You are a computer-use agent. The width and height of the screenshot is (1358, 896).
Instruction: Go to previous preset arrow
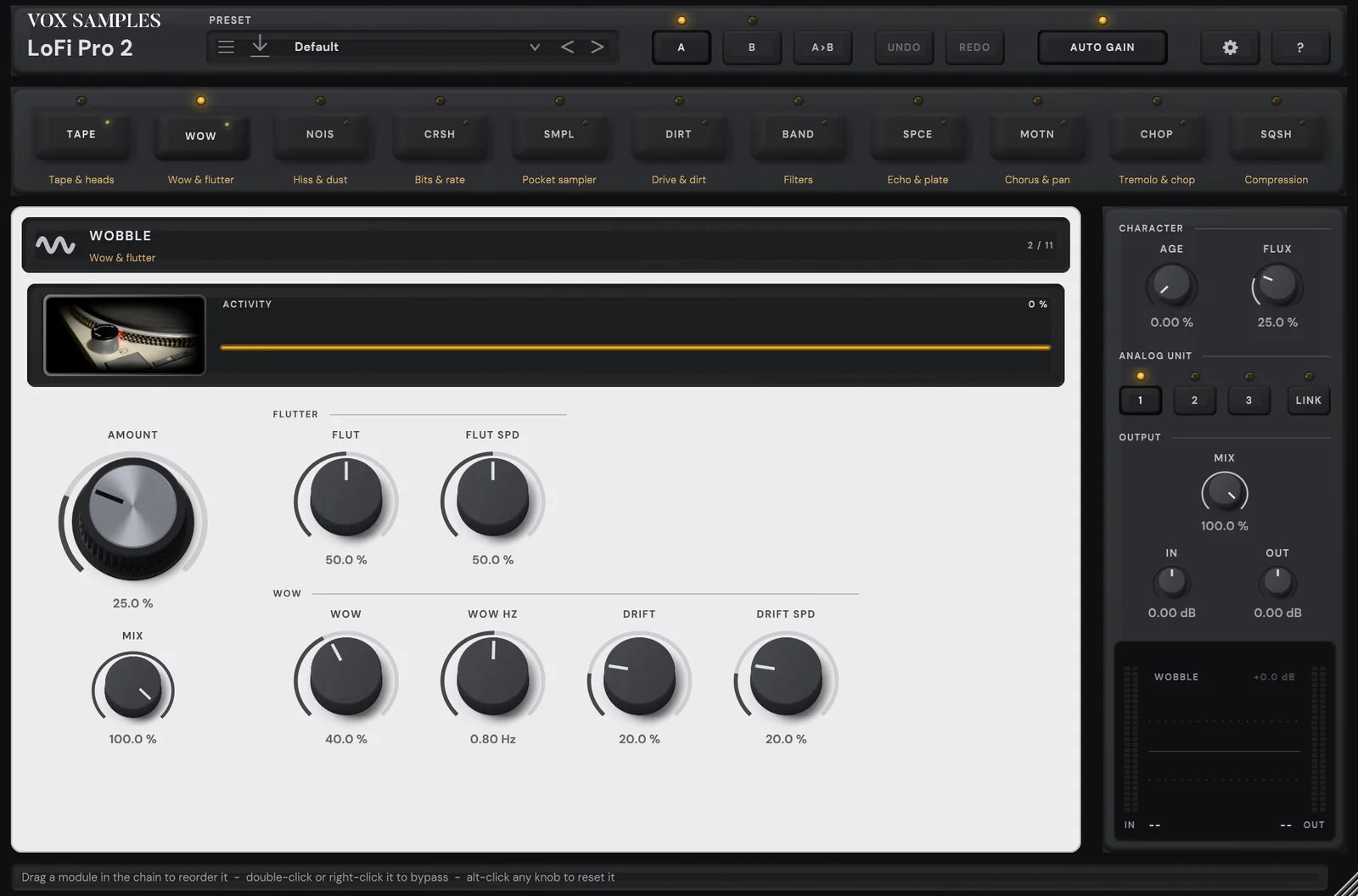tap(567, 47)
